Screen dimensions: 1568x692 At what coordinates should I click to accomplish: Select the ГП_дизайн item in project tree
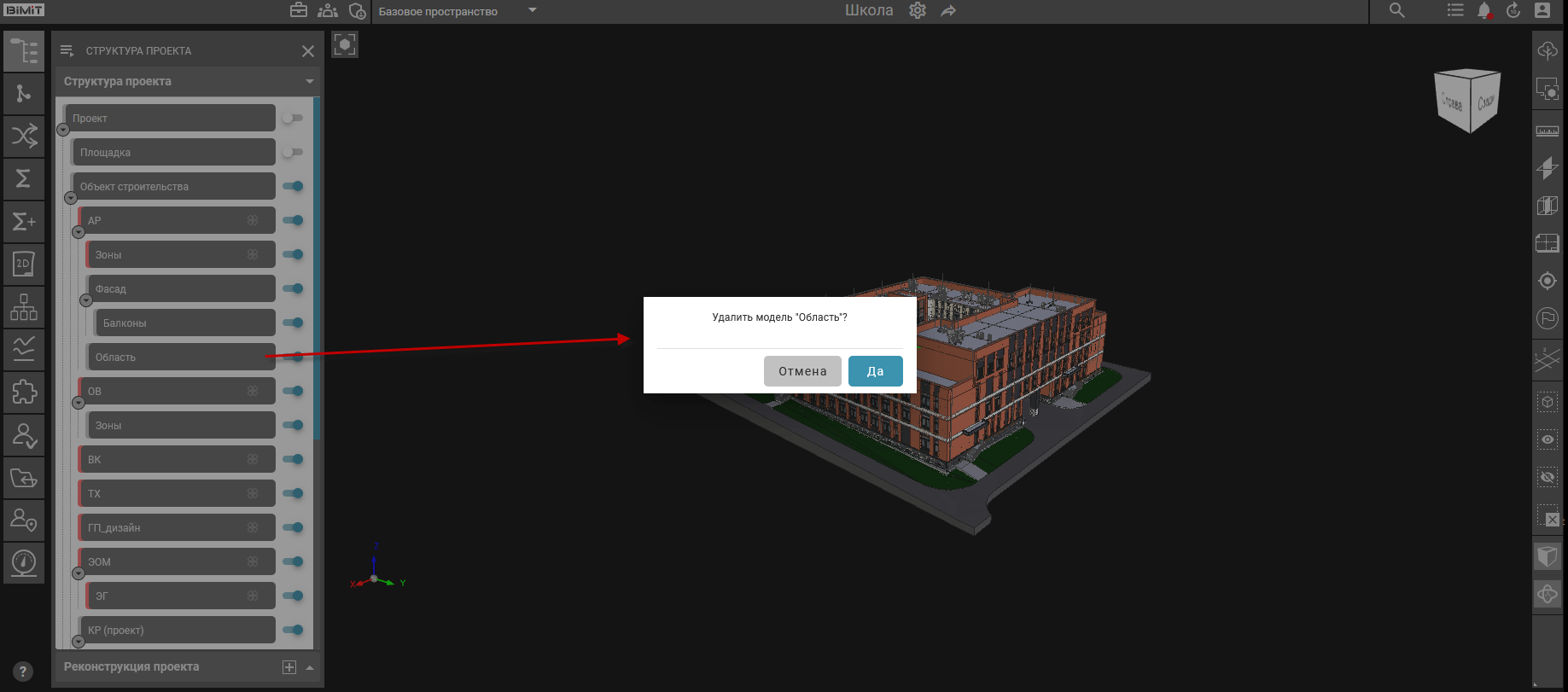click(171, 527)
